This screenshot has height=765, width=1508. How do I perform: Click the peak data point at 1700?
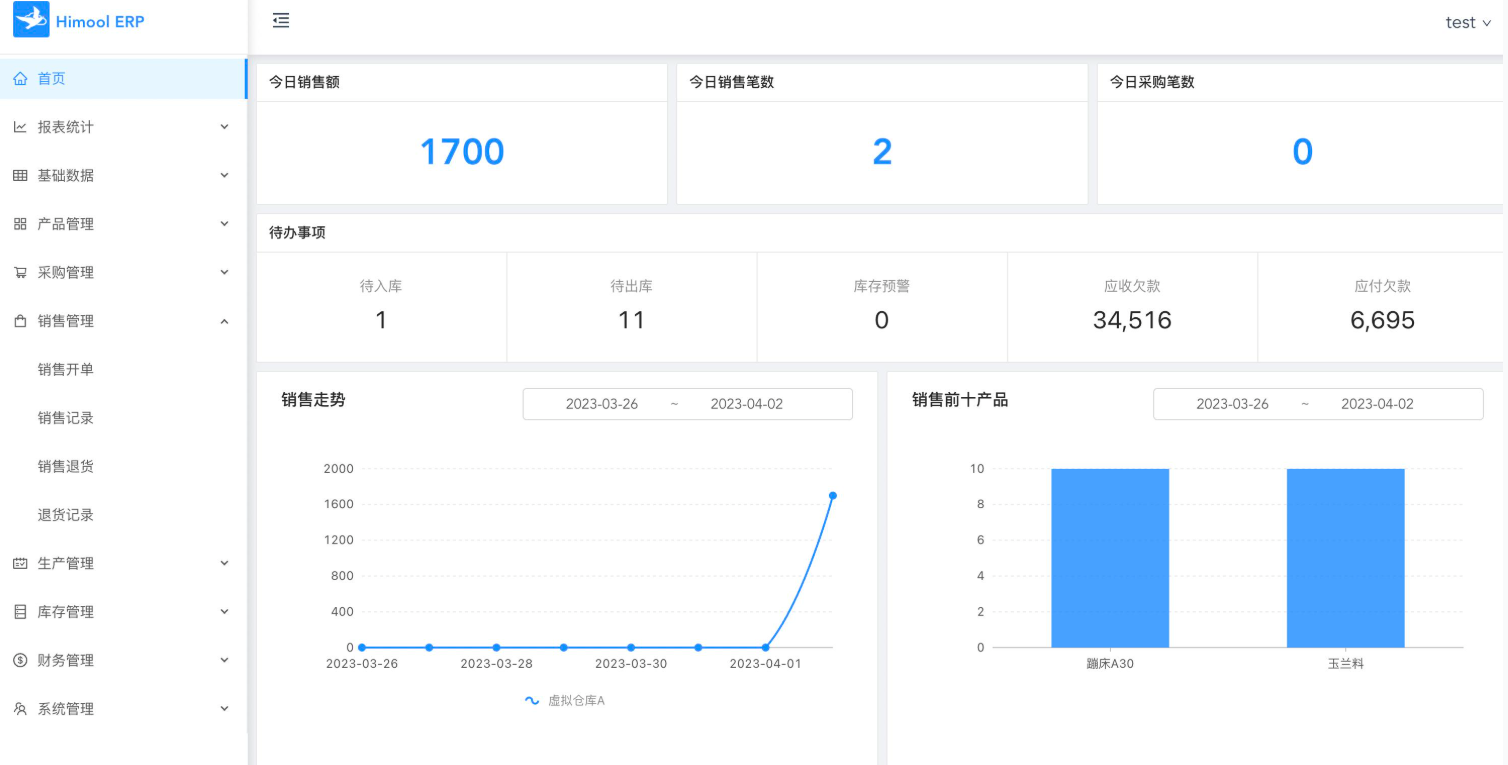pos(832,495)
